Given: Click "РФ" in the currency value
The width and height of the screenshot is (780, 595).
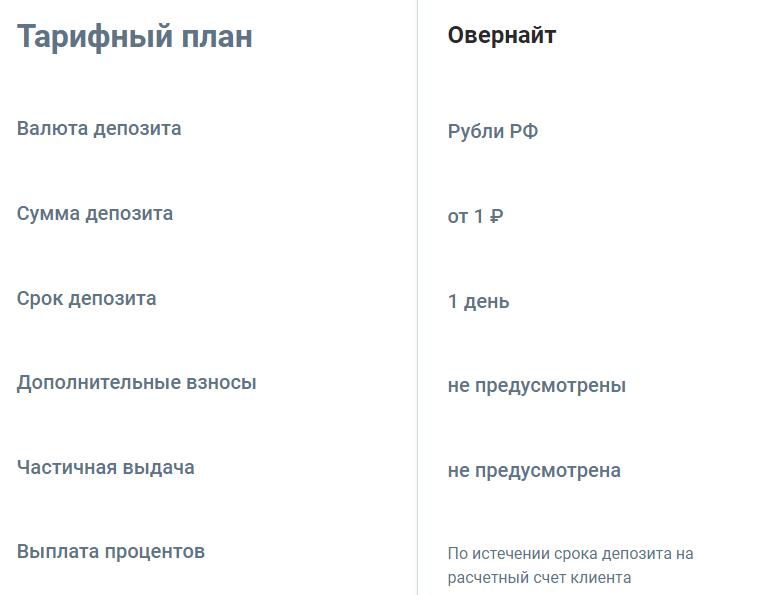Looking at the screenshot, I should [x=524, y=131].
